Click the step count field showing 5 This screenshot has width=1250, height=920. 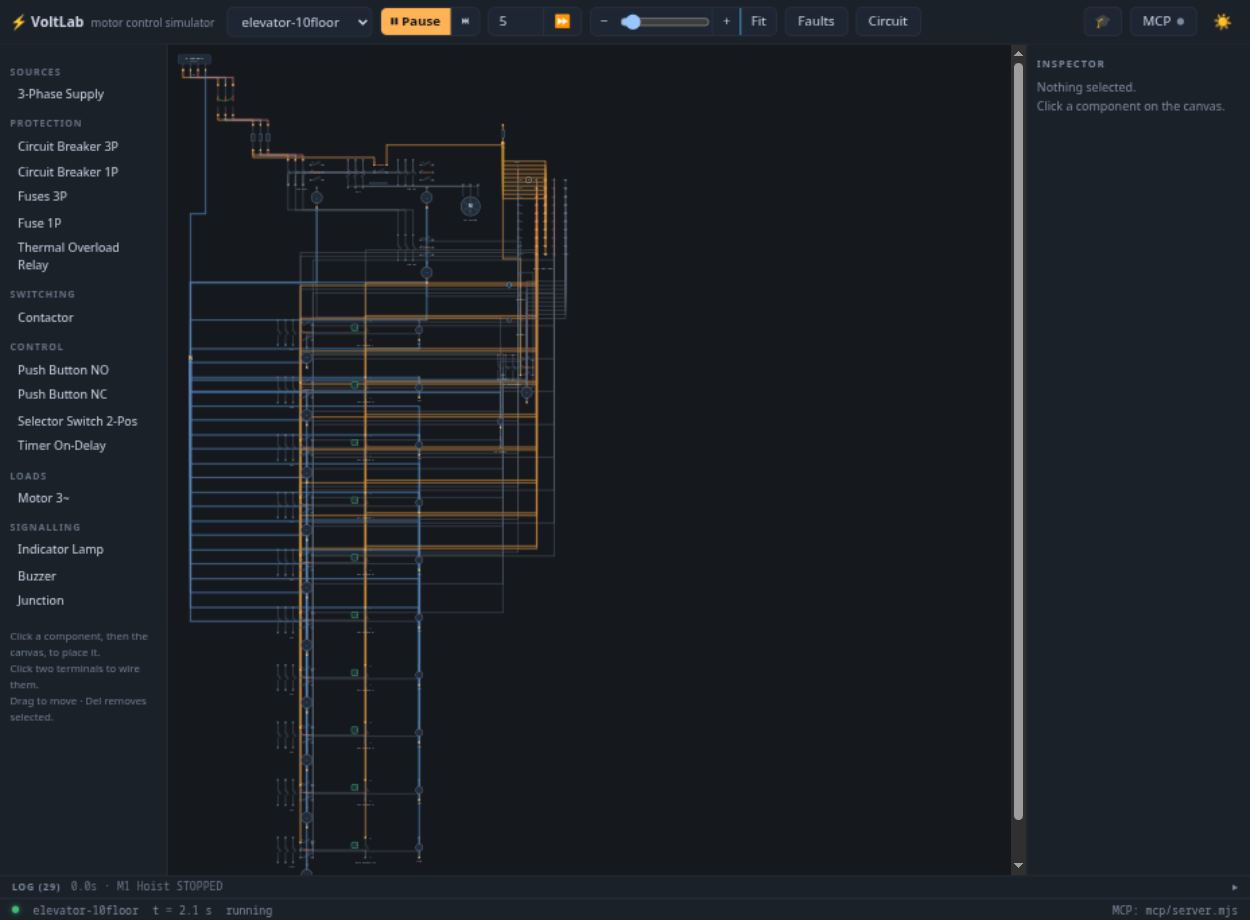click(x=516, y=22)
